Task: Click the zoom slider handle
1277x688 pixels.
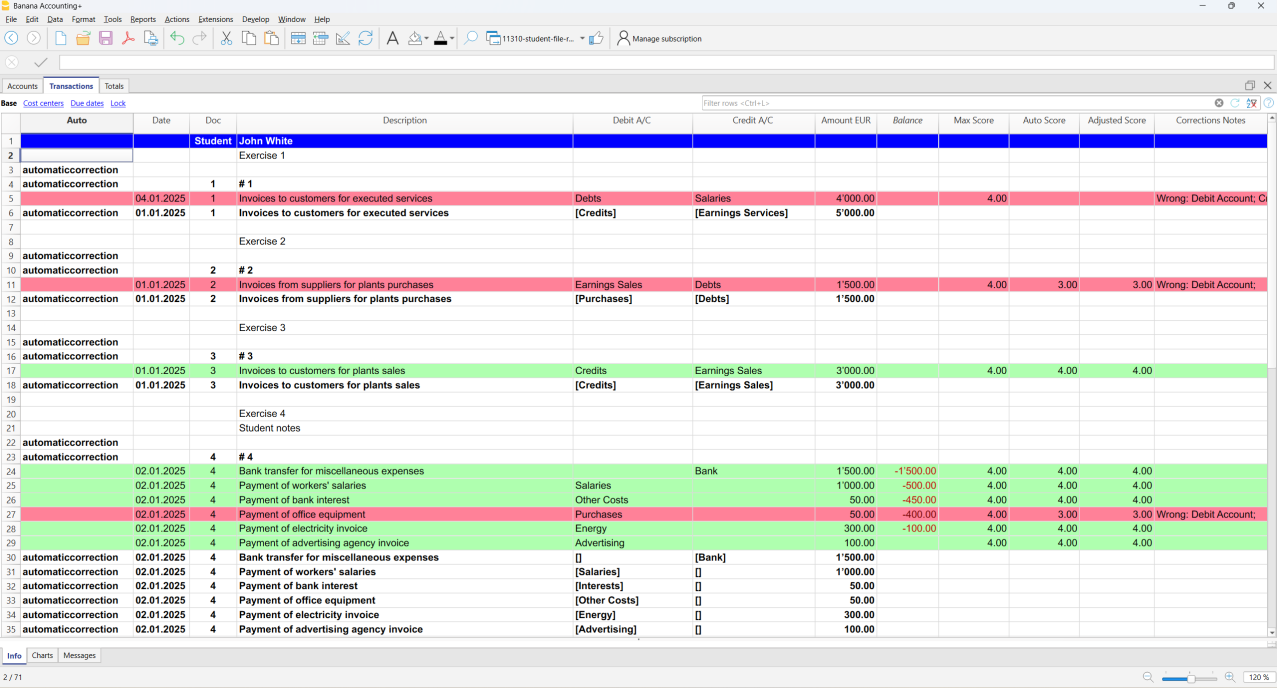Action: tap(1190, 678)
